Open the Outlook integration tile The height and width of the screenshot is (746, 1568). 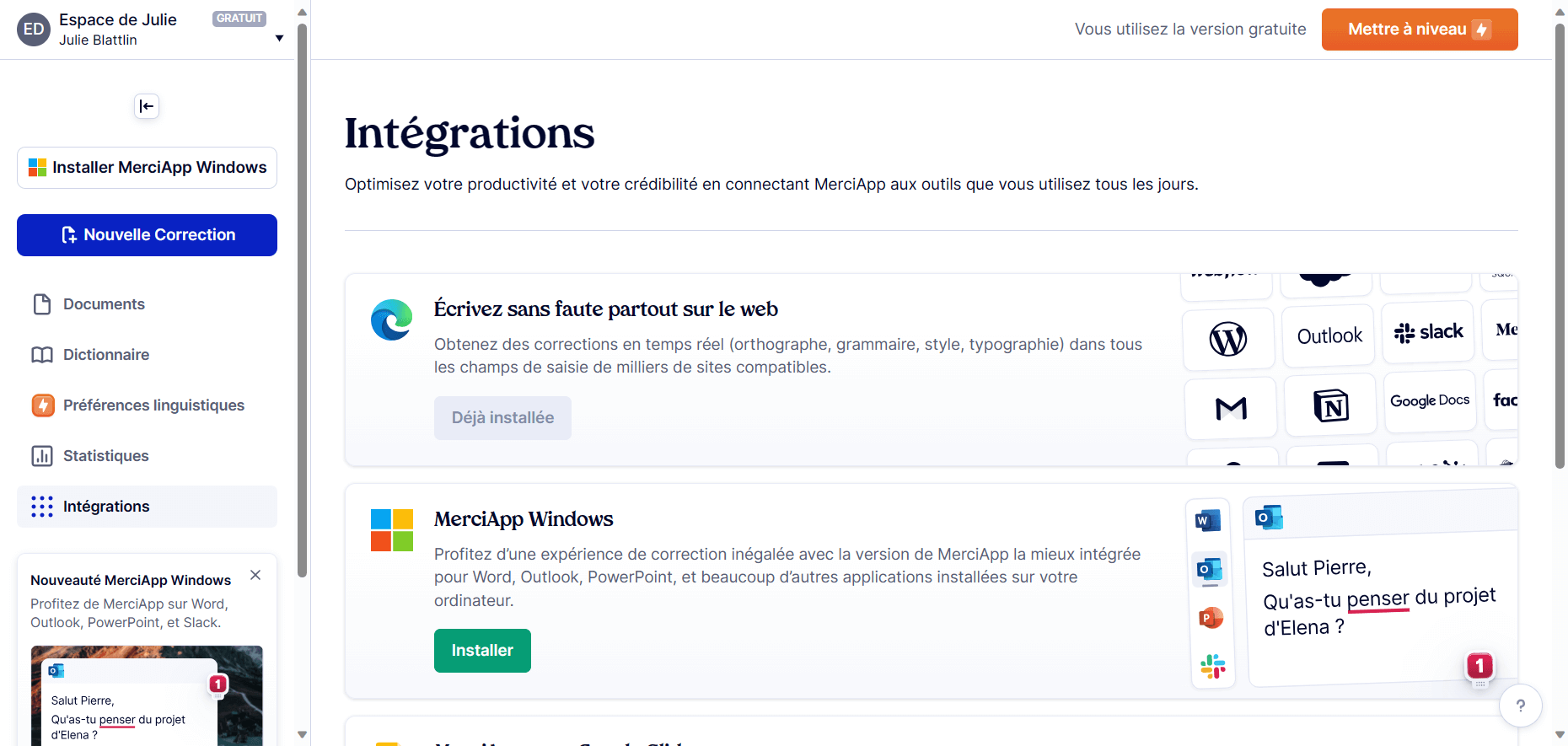[1329, 335]
